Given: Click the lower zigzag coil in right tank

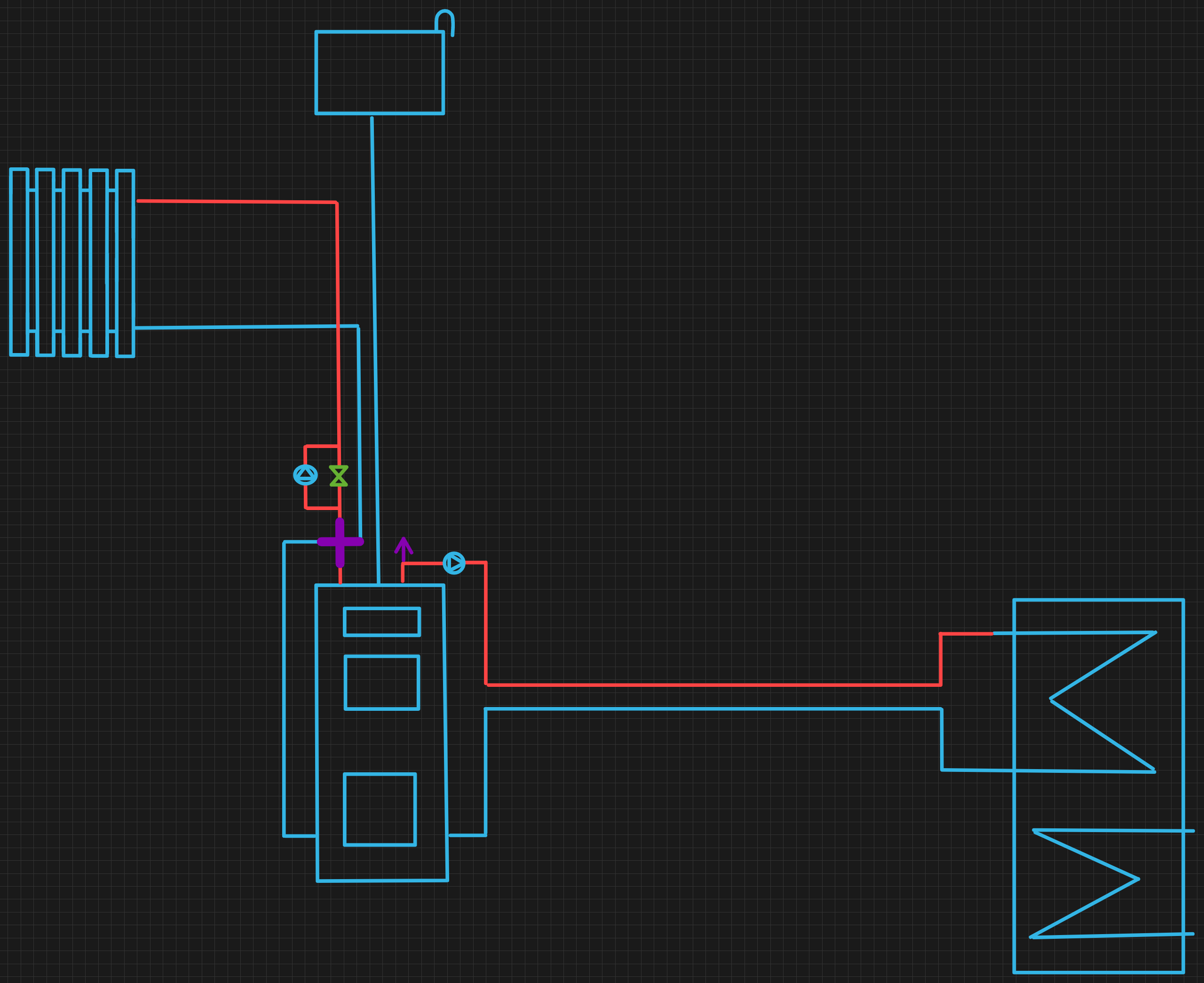Looking at the screenshot, I should [1085, 855].
